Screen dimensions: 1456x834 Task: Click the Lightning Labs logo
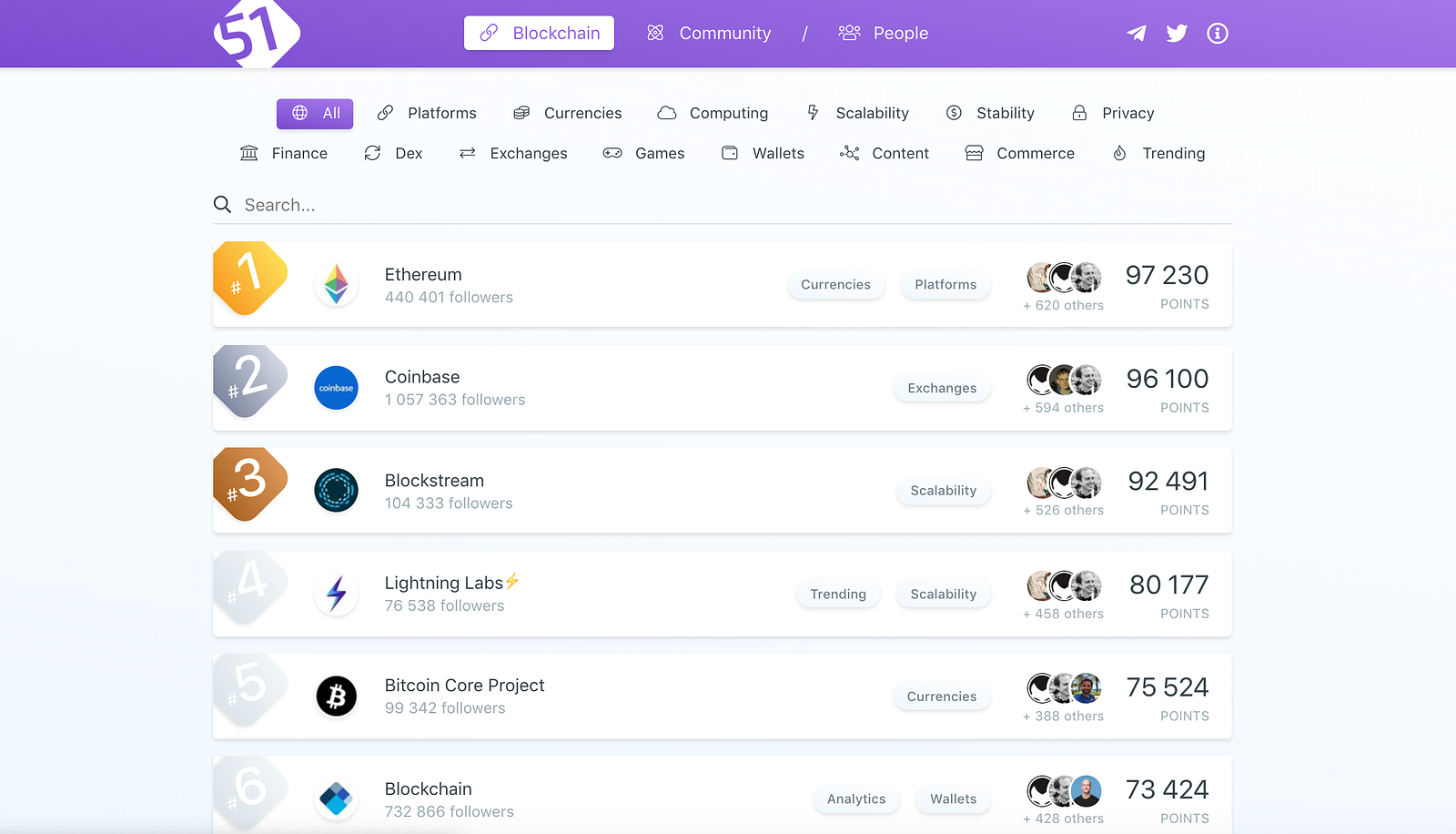(337, 594)
